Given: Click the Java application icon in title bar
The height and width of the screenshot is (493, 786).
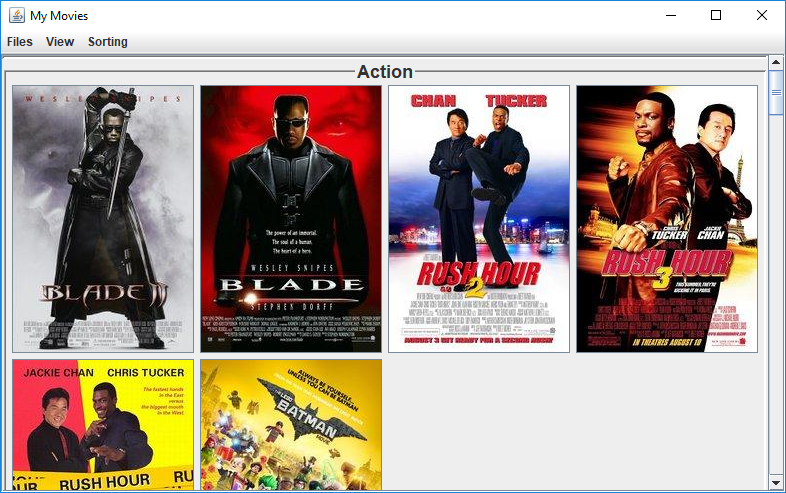Looking at the screenshot, I should point(17,15).
